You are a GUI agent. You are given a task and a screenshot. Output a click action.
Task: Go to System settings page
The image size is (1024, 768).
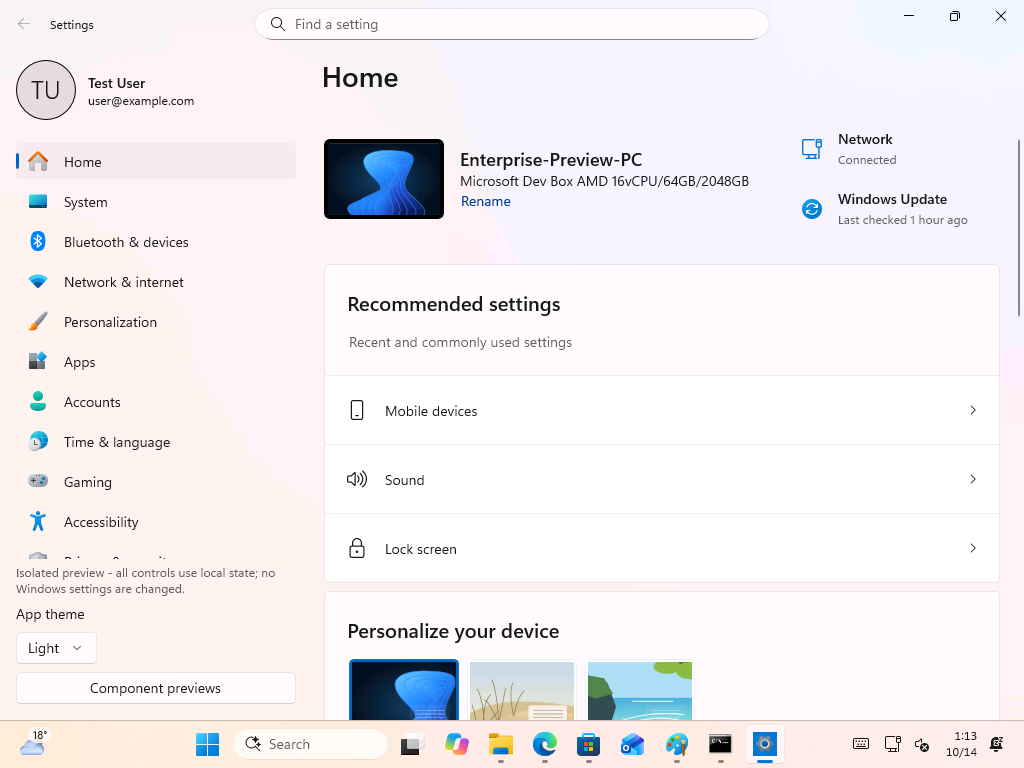tap(155, 202)
